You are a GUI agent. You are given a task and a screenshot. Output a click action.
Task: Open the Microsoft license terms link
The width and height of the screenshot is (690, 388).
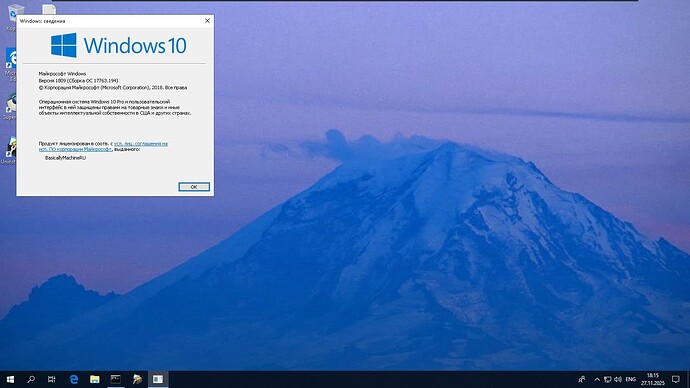pyautogui.click(x=103, y=146)
